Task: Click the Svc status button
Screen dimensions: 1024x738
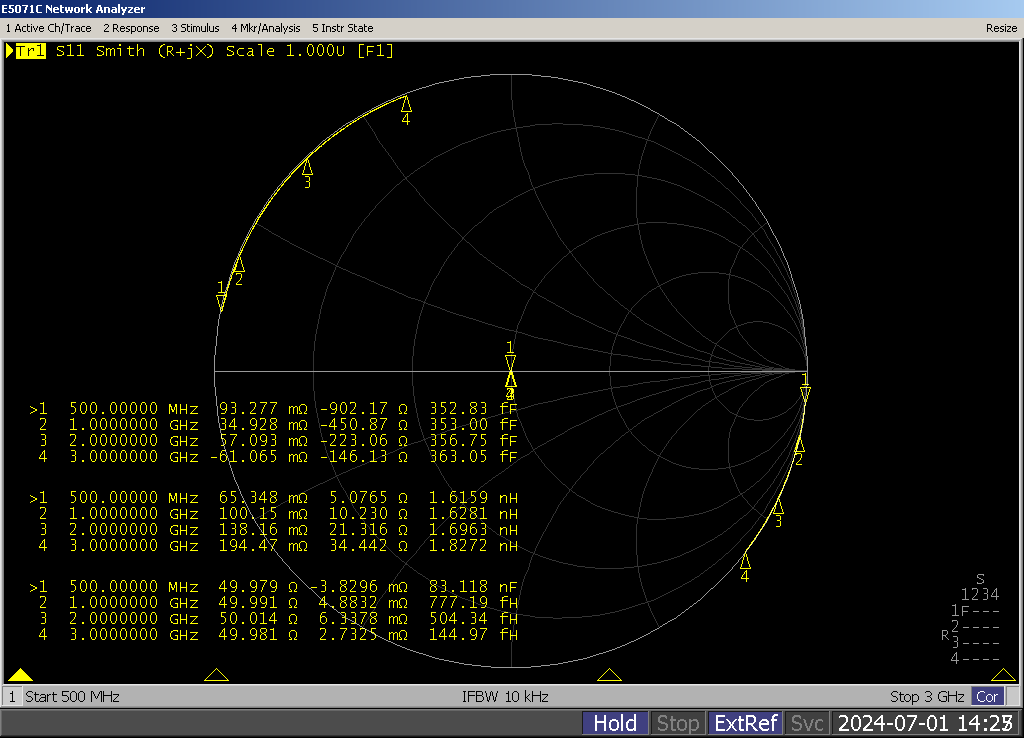Action: pyautogui.click(x=807, y=723)
